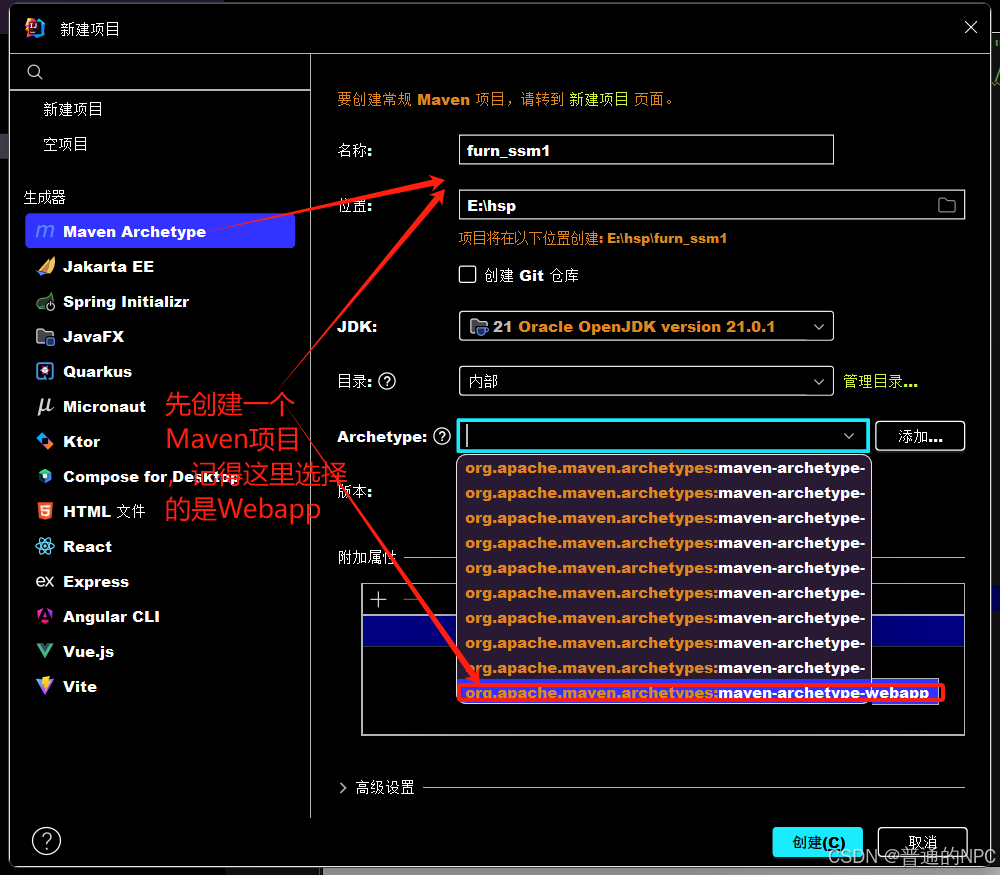Open help for the catalog field
The width and height of the screenshot is (1000, 875).
(387, 381)
